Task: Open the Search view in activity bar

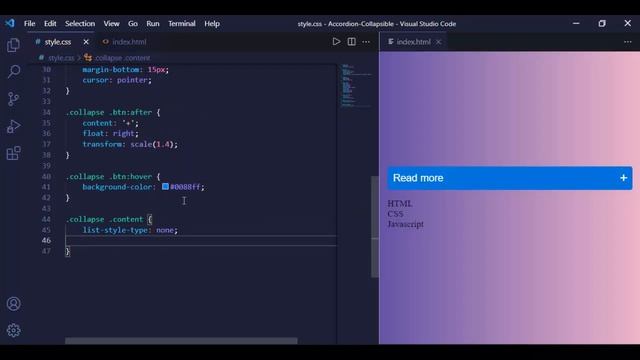Action: click(x=13, y=71)
